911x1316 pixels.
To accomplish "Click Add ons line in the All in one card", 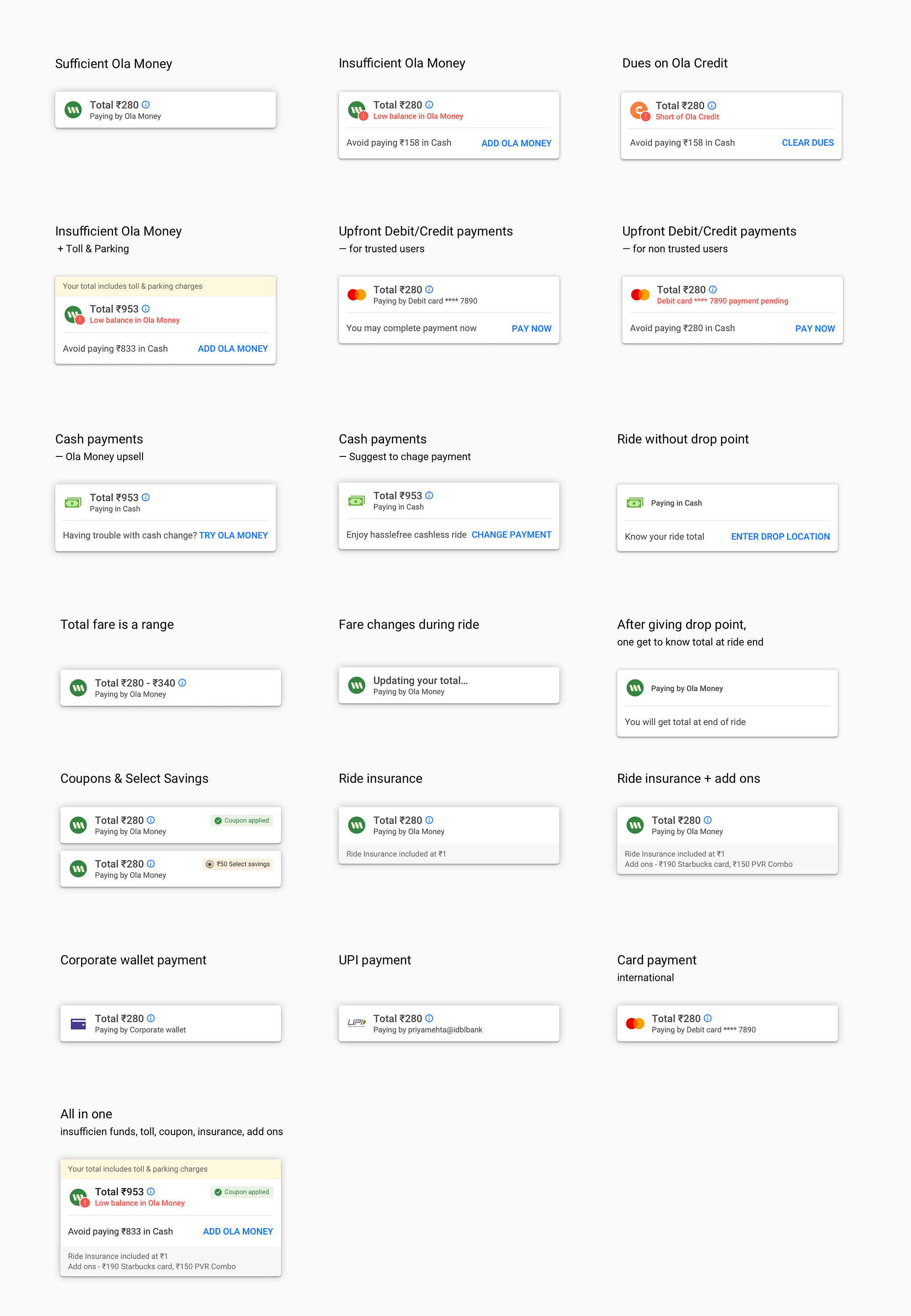I will 152,1266.
